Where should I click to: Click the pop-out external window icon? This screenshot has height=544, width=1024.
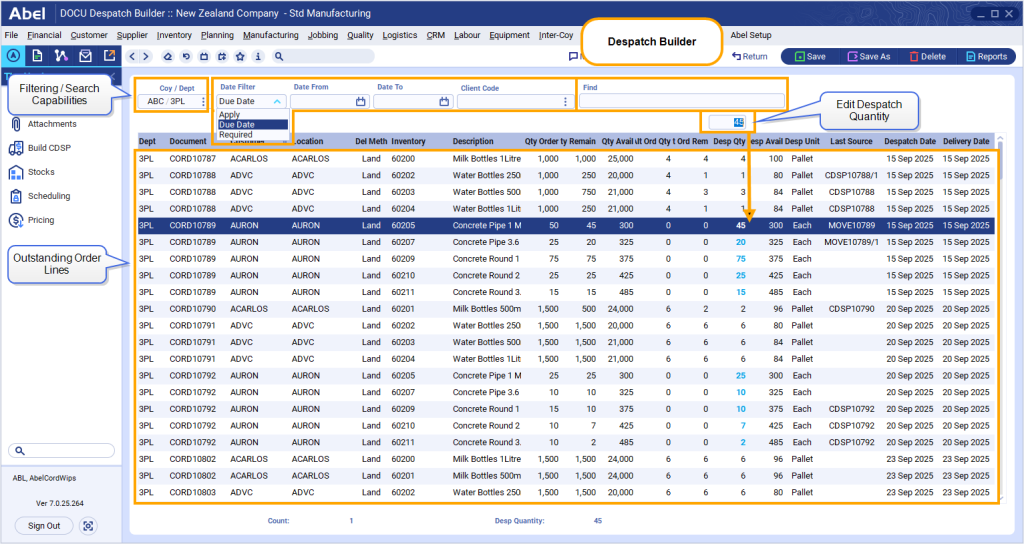(109, 56)
